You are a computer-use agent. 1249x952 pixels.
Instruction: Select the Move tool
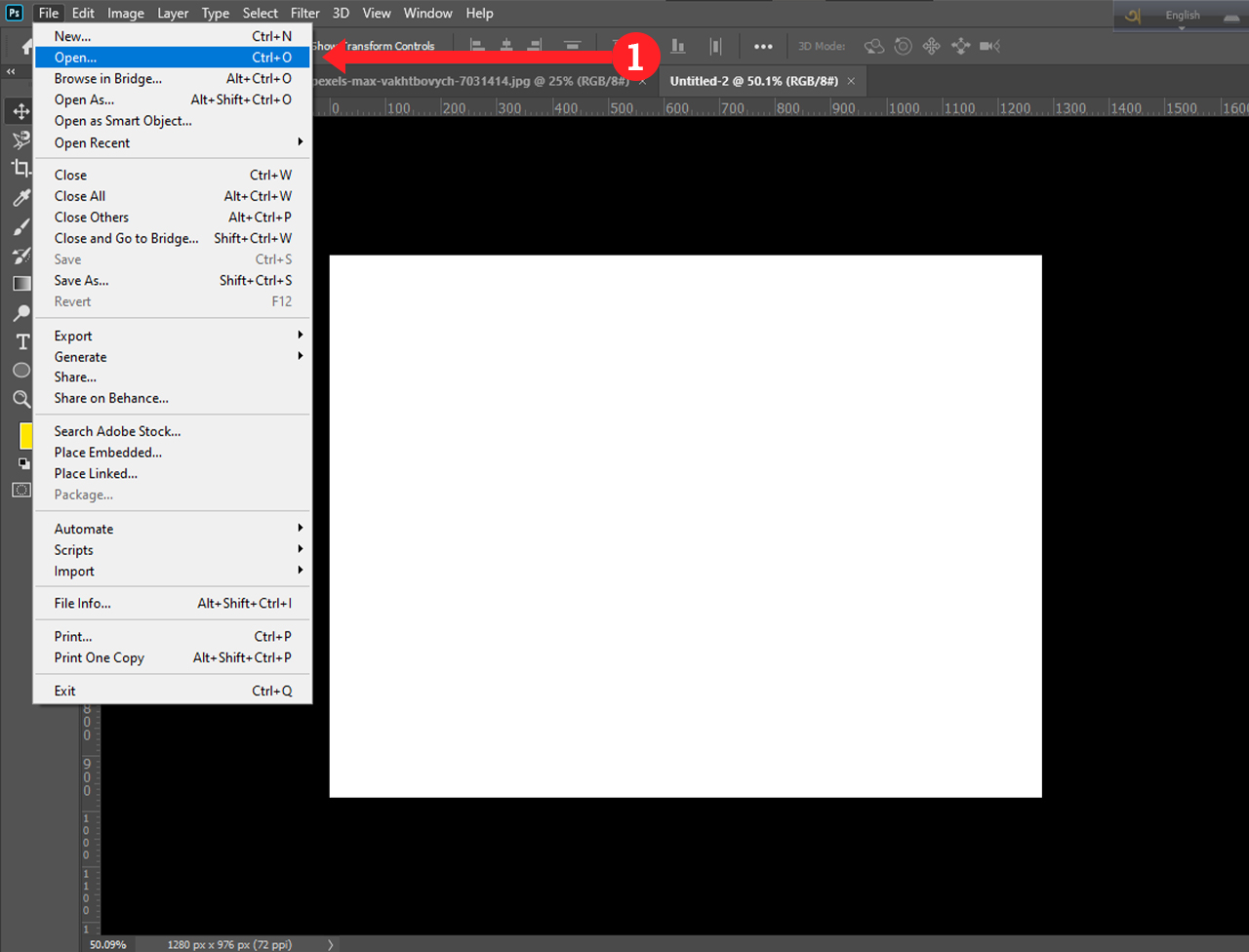coord(20,110)
